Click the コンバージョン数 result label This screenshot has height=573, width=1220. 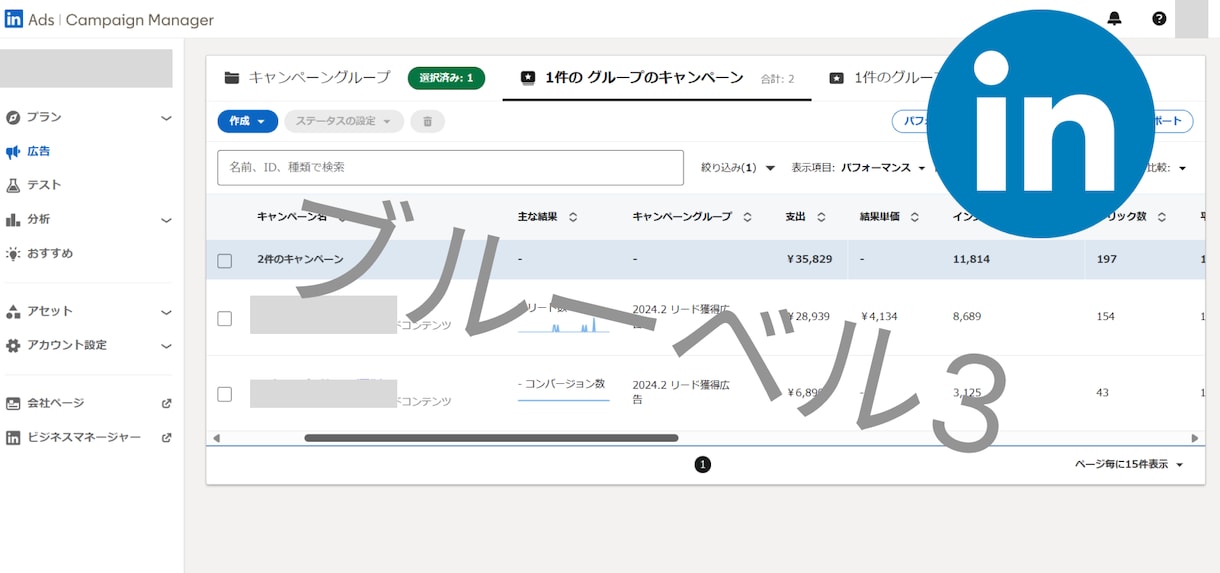(562, 383)
